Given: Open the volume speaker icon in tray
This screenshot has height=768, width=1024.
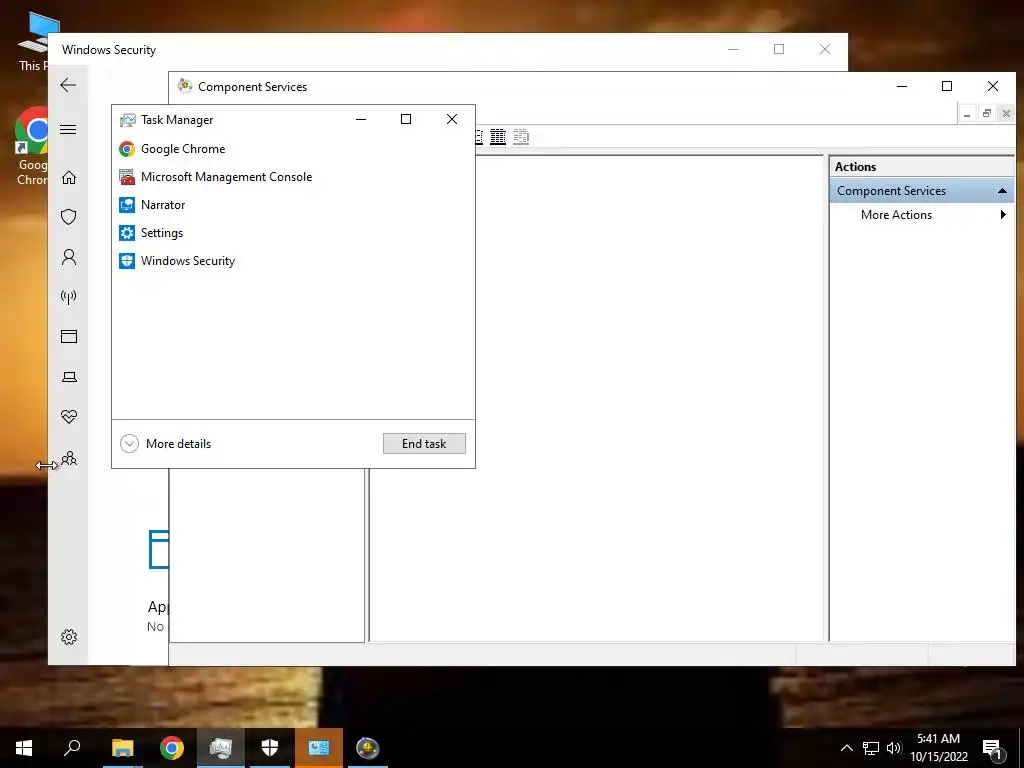Looking at the screenshot, I should pyautogui.click(x=894, y=748).
